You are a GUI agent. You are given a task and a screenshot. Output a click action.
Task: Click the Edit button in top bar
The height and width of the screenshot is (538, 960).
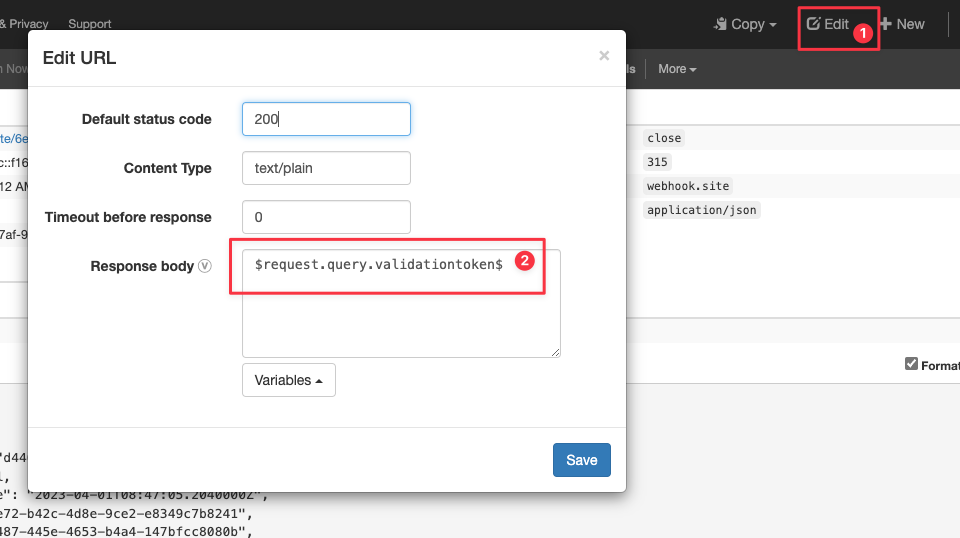tap(828, 24)
